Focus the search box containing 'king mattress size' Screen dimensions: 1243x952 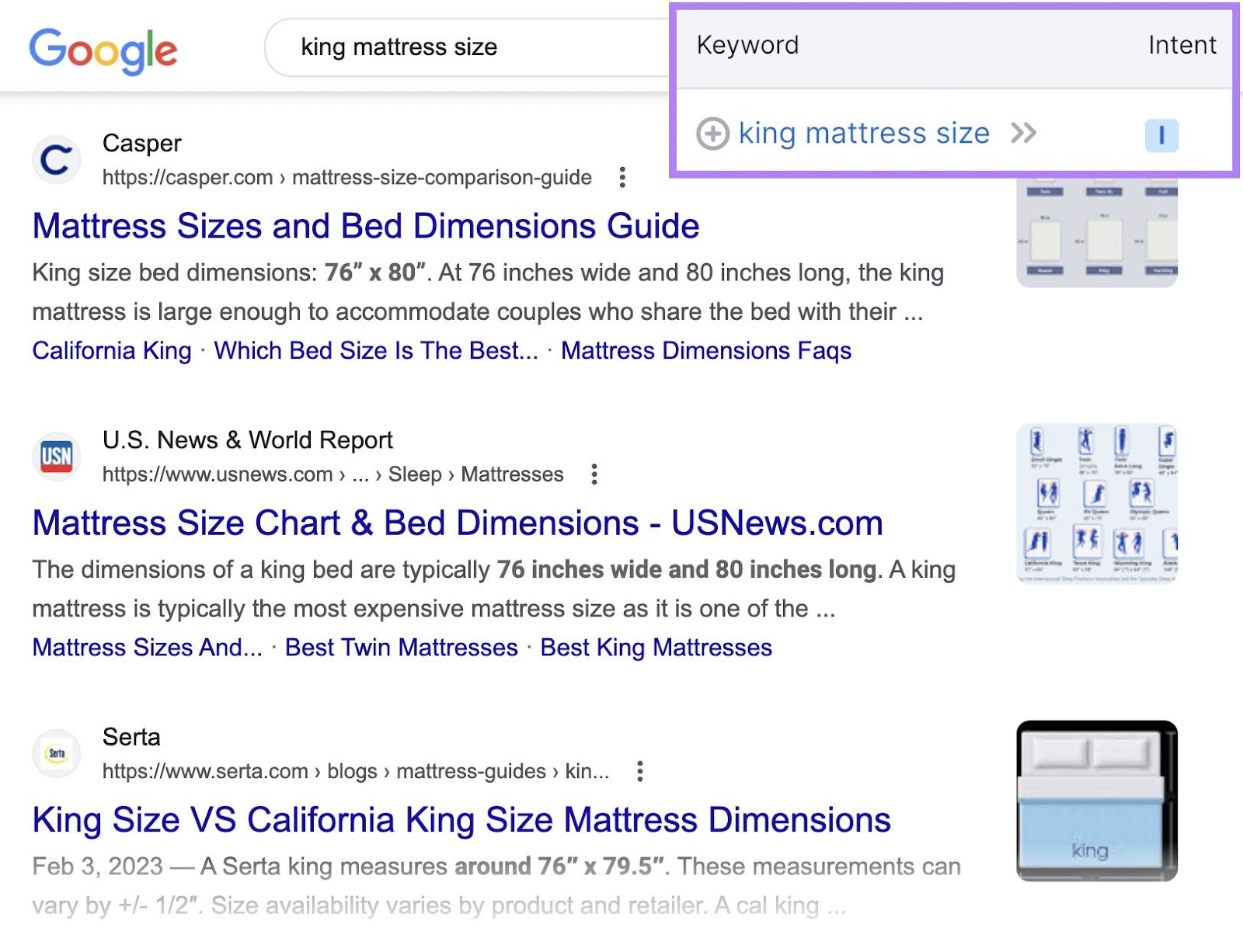tap(466, 47)
